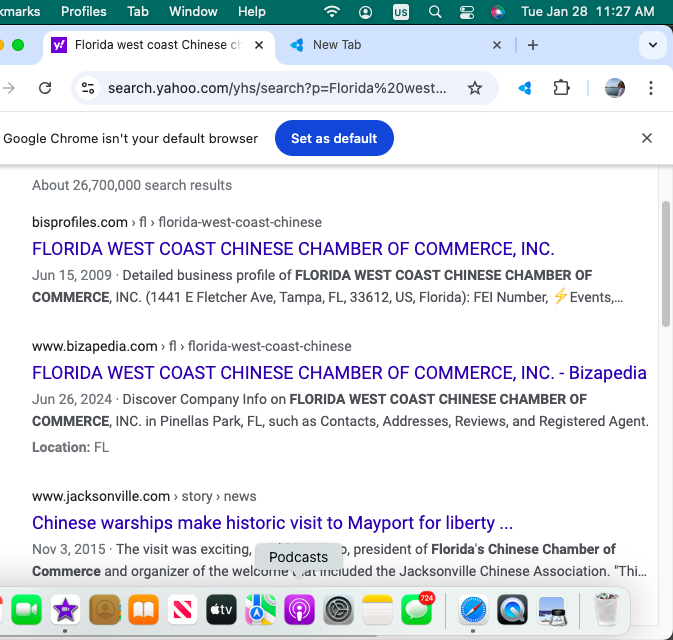Open the Notes app in the Dock

(x=377, y=610)
